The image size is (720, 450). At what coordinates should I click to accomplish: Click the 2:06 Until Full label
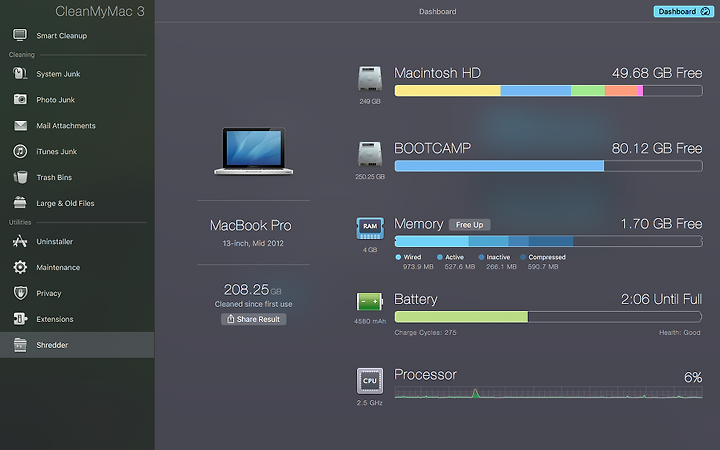(661, 299)
